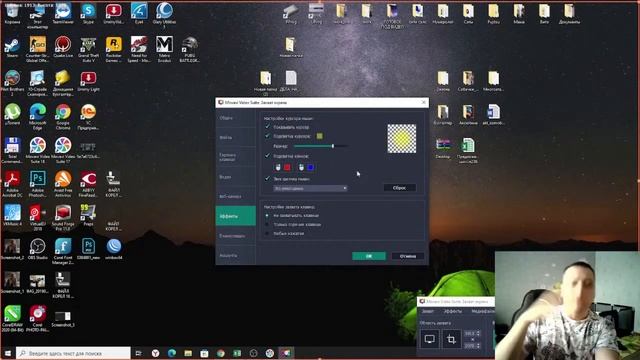The image size is (640, 360).
Task: Select the Skype desktop icon
Action: pos(88,13)
